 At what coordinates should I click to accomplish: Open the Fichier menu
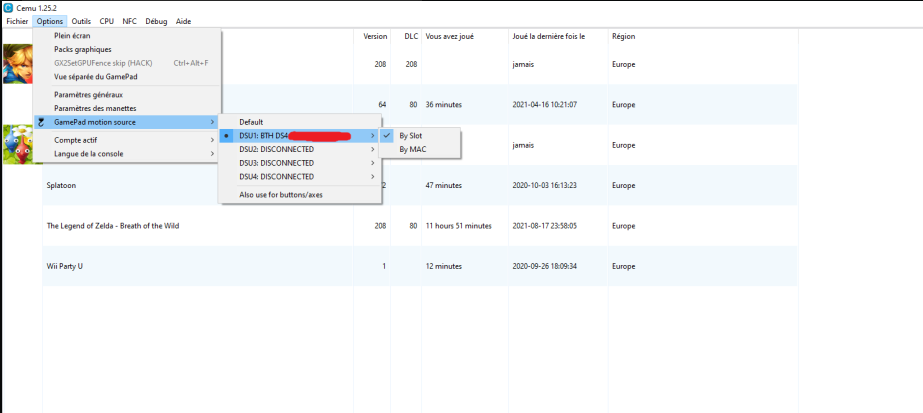pos(17,20)
